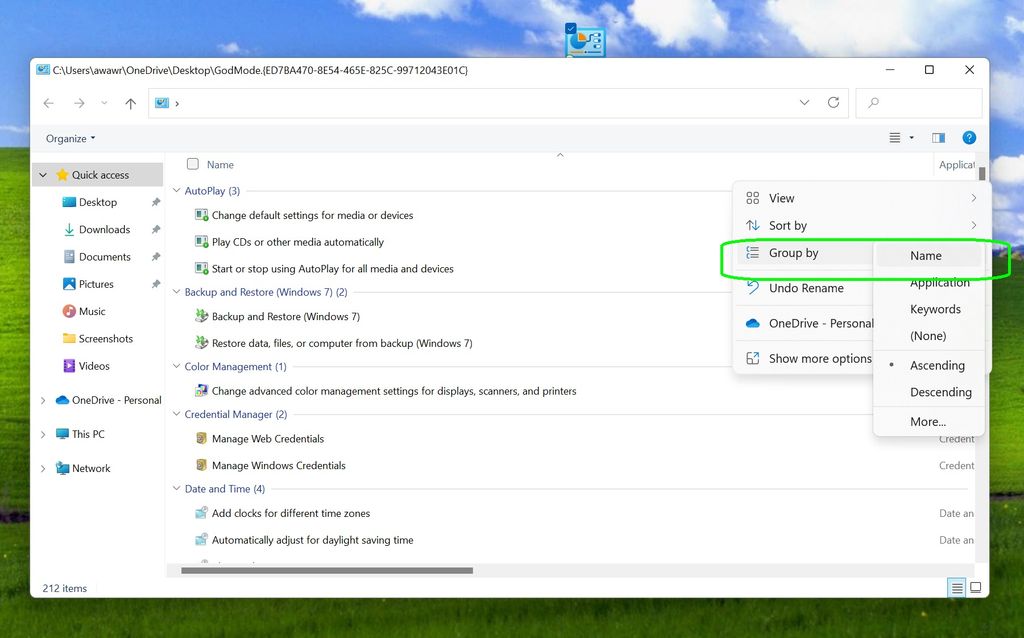Expand This PC in the sidebar
Viewport: 1024px width, 638px height.
coord(42,434)
